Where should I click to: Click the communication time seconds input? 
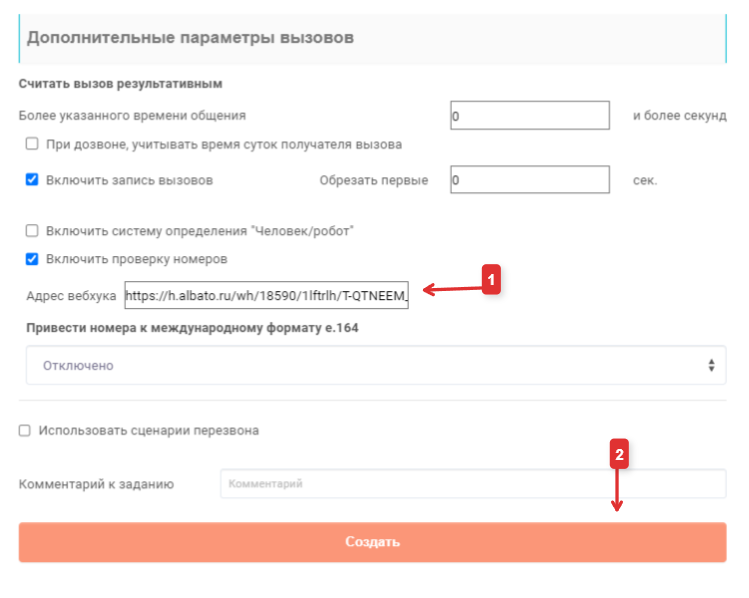[530, 115]
